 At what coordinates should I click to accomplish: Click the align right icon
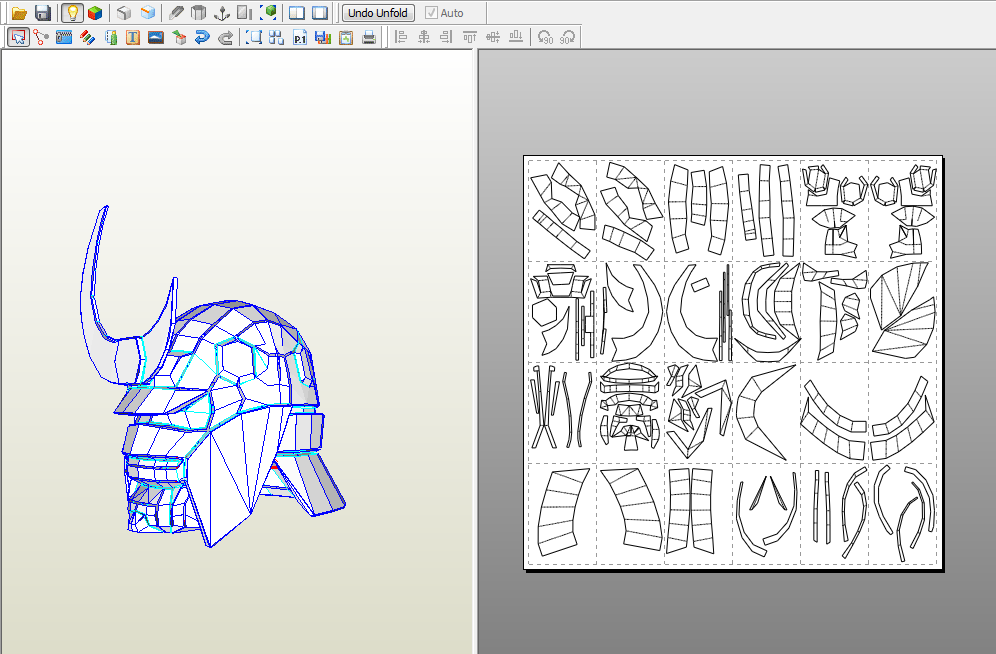(447, 37)
